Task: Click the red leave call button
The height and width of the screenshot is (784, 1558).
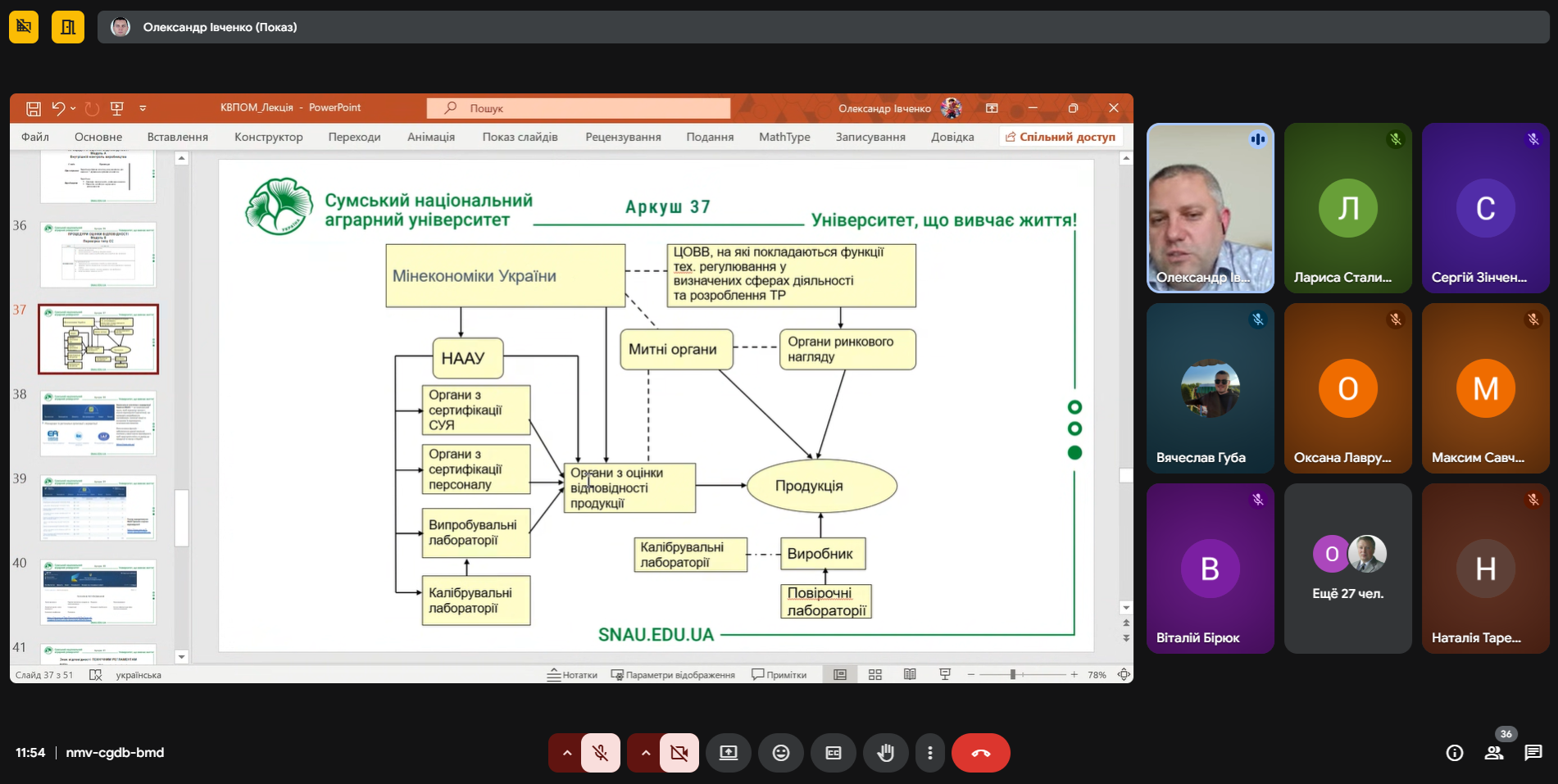Action: (980, 753)
